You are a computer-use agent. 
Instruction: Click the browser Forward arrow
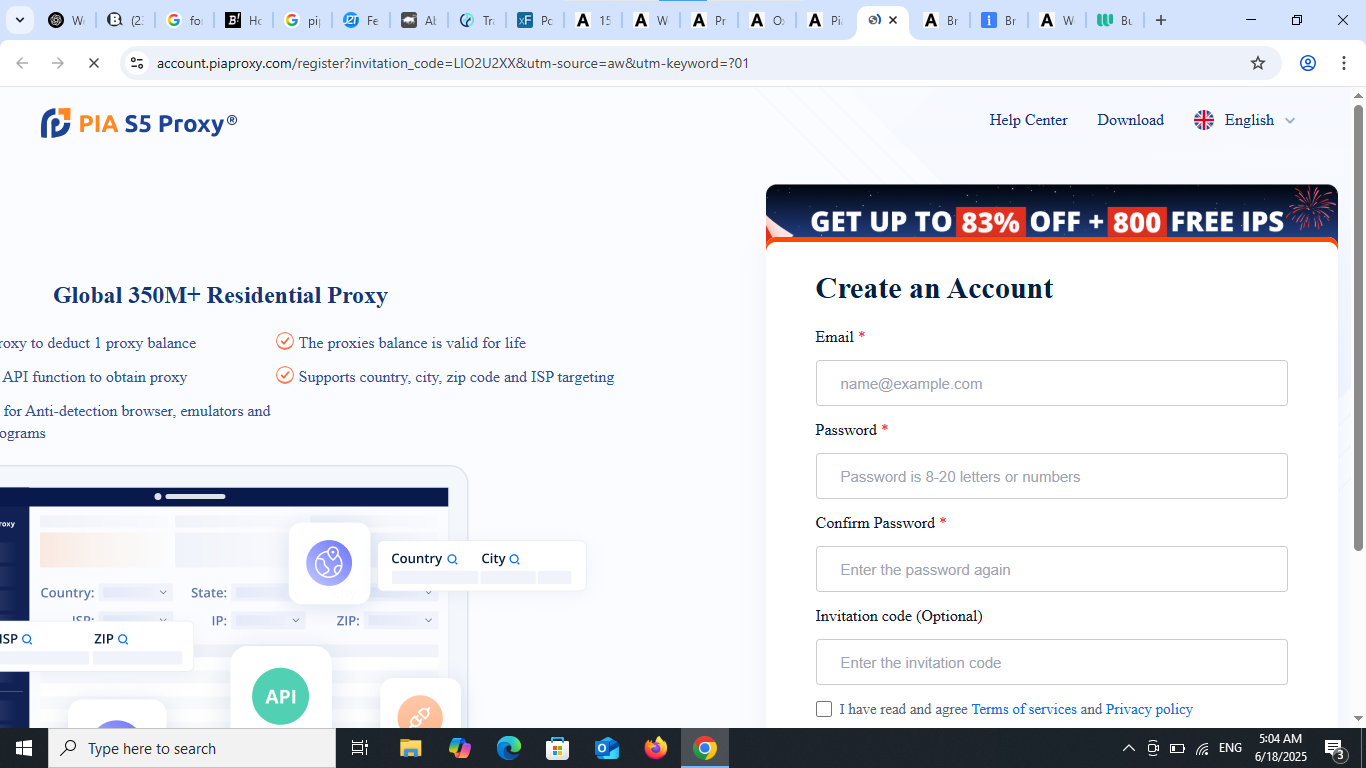tap(58, 63)
